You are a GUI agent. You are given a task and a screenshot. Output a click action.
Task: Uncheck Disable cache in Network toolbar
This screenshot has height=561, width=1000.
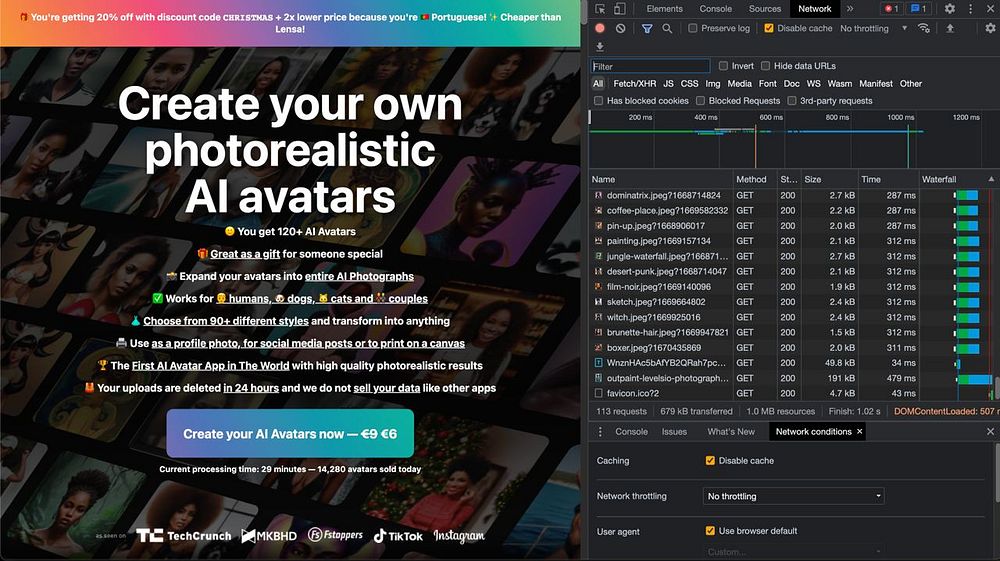point(768,28)
